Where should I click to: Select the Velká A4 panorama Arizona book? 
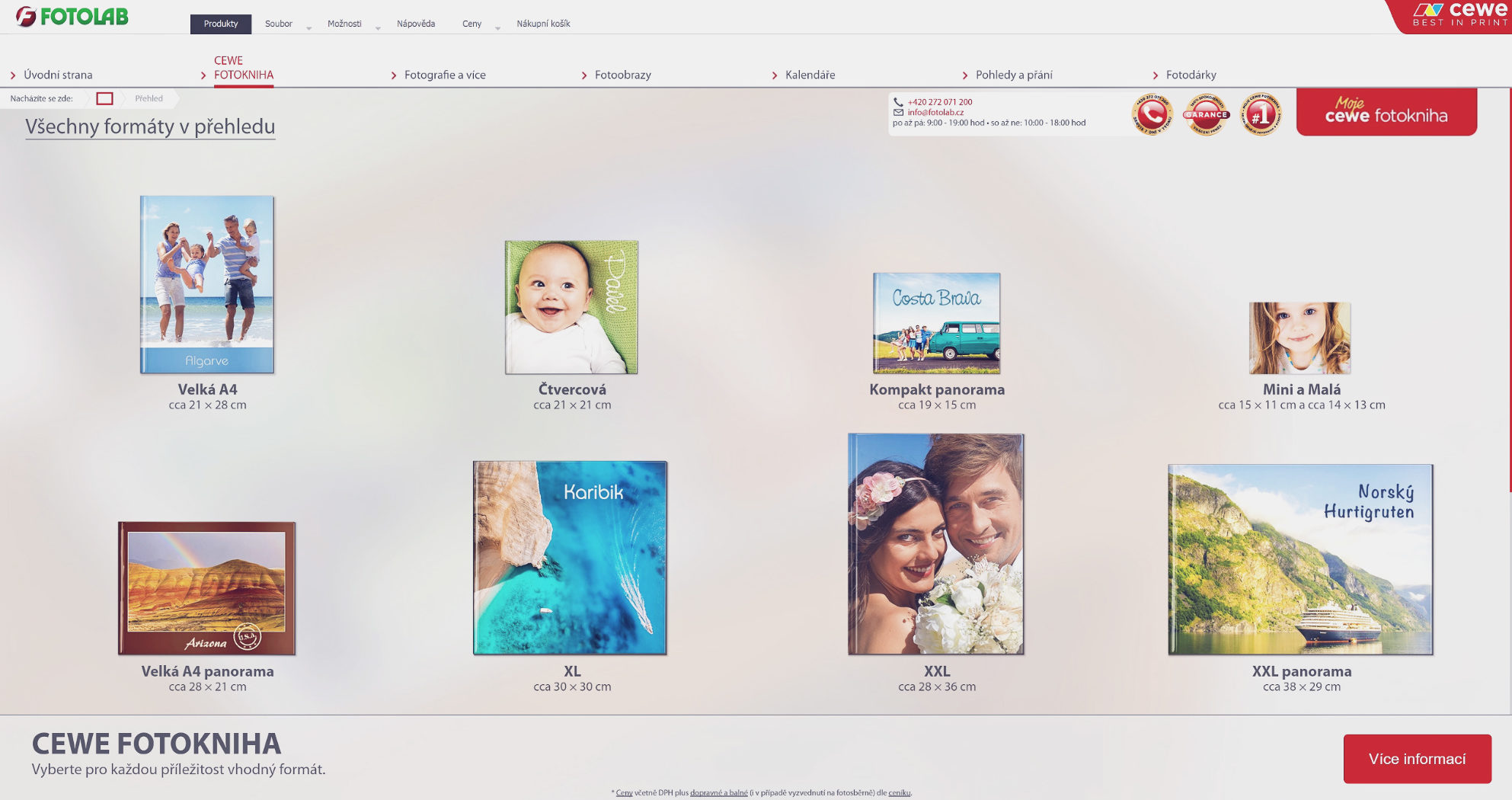coord(206,588)
